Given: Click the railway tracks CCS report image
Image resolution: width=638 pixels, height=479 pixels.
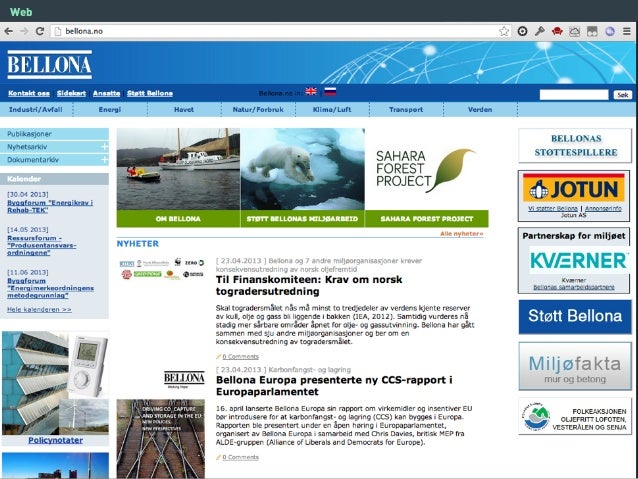Looking at the screenshot, I should [161, 439].
